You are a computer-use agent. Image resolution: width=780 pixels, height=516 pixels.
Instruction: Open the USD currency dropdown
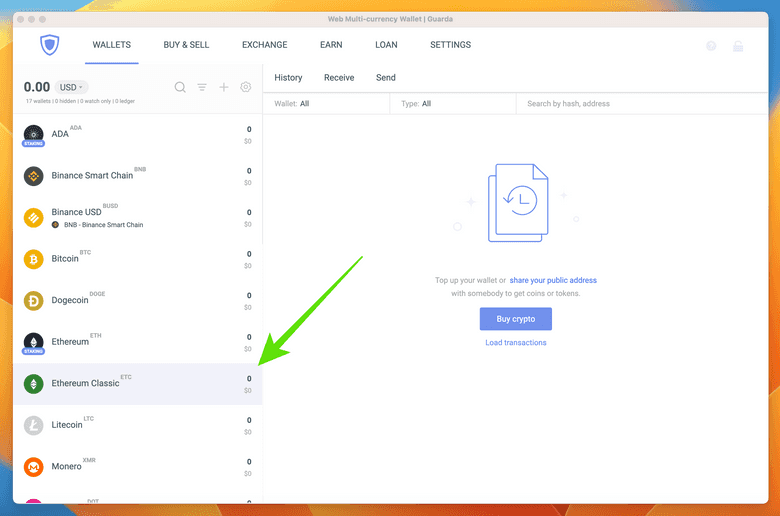(x=70, y=87)
